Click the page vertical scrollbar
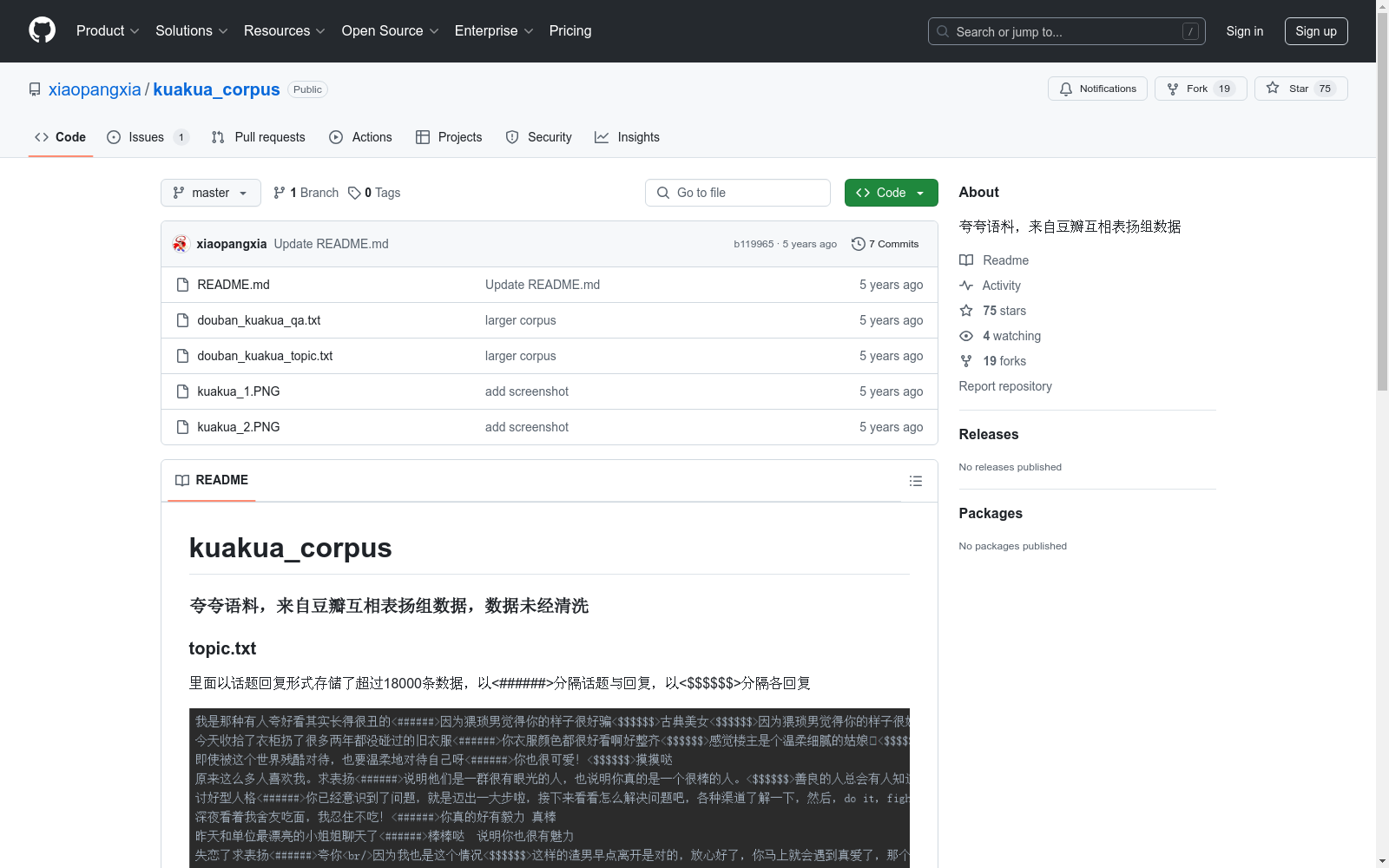This screenshot has width=1389, height=868. [1382, 200]
